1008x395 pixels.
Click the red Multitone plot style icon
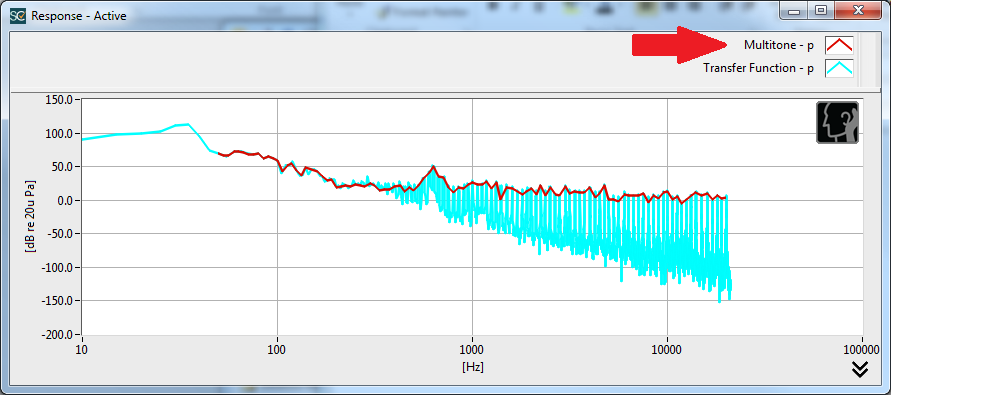[x=839, y=45]
